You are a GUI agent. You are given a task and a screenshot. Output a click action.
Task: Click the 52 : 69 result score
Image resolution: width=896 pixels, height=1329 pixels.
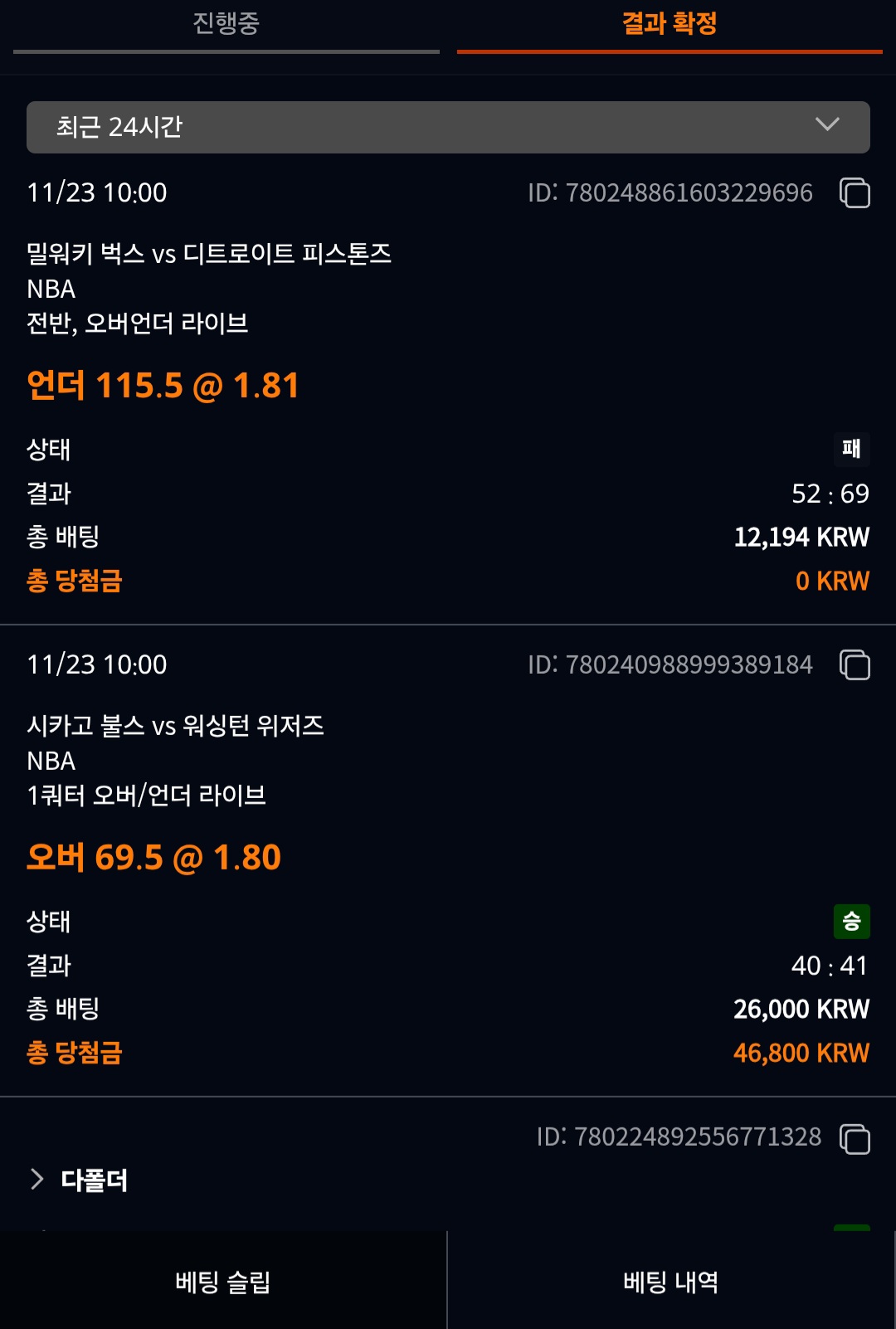pyautogui.click(x=830, y=494)
